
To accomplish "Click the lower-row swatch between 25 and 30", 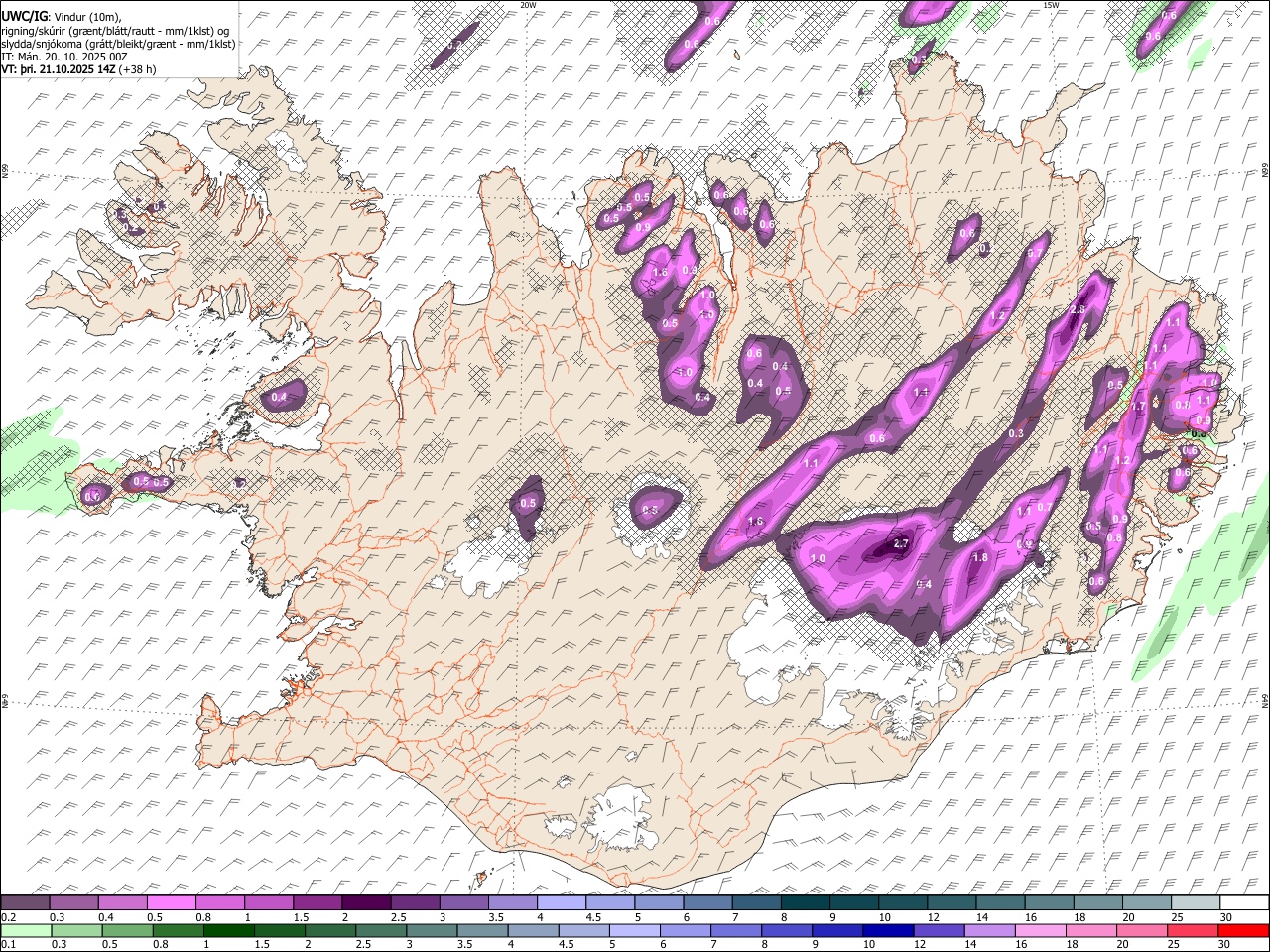I will (1195, 930).
